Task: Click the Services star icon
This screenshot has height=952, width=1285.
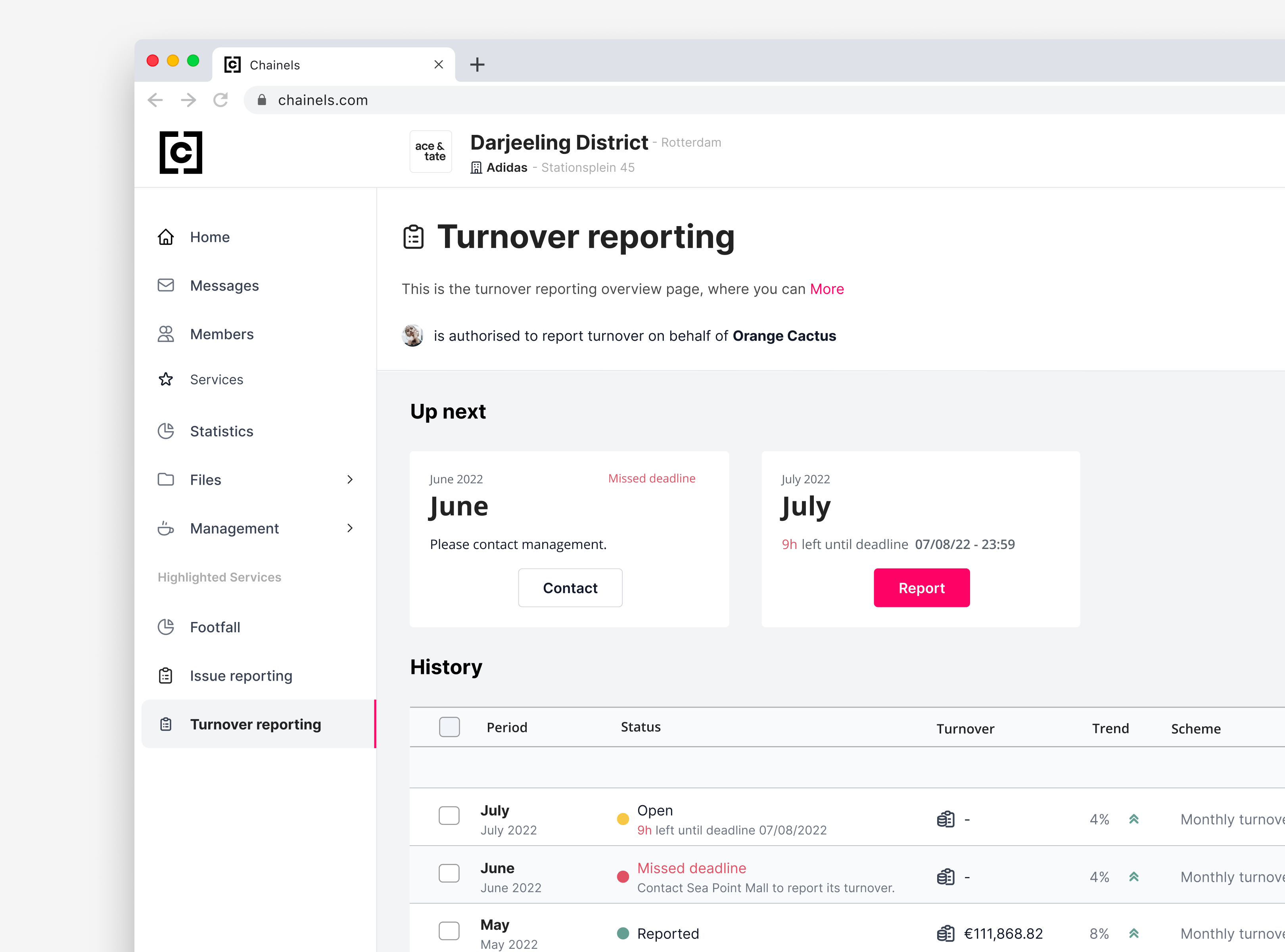Action: click(166, 379)
